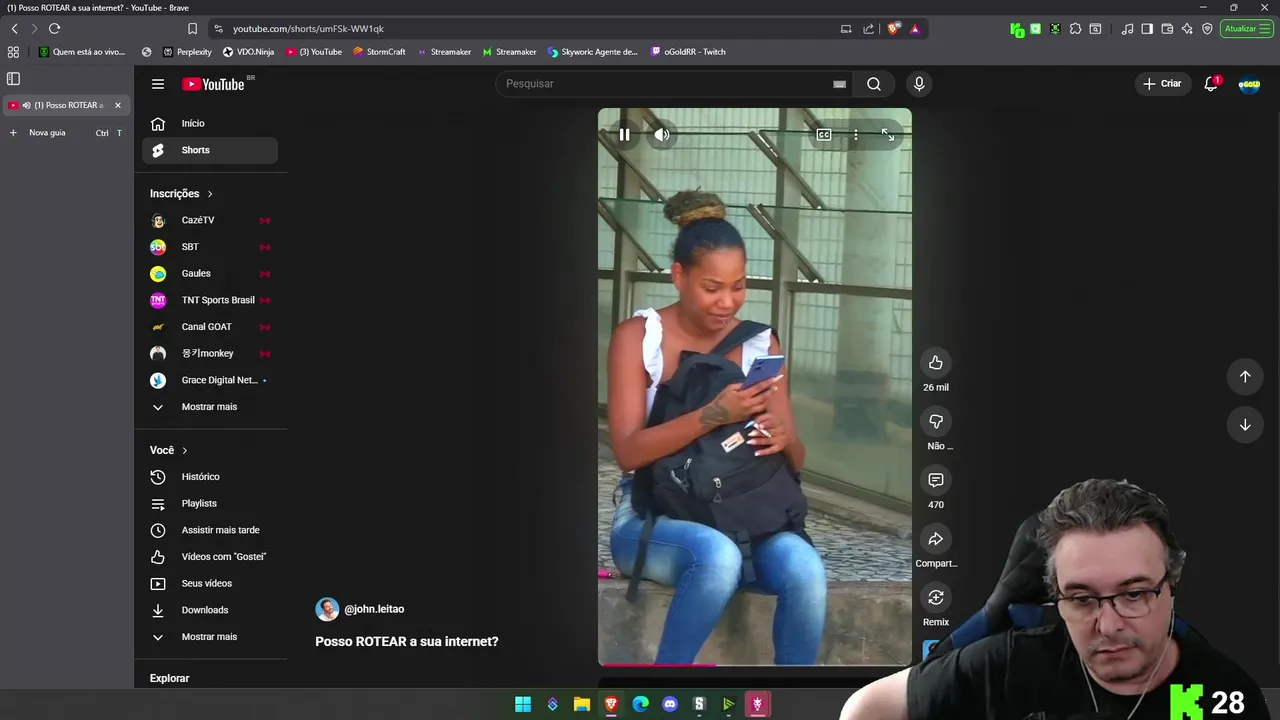This screenshot has width=1280, height=720.
Task: Open the oGoldRR - Twitch bookmark
Action: pyautogui.click(x=688, y=52)
